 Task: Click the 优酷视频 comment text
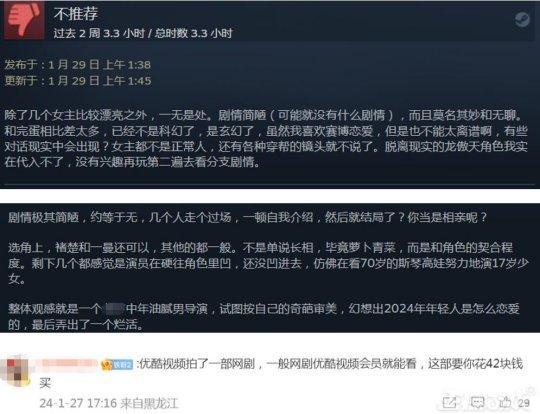coord(330,364)
